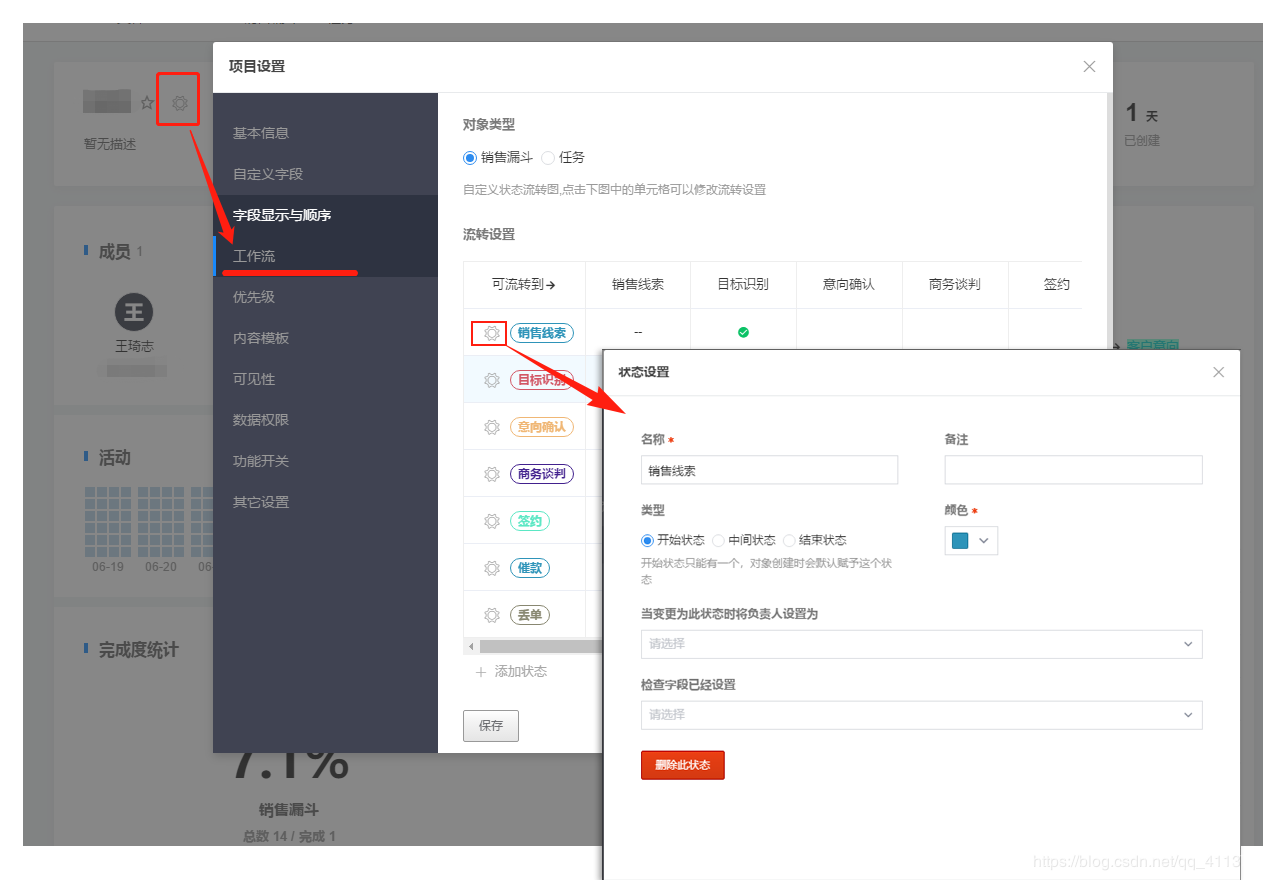Open the 意向确认 status gear settings
The width and height of the screenshot is (1286, 880).
point(491,426)
